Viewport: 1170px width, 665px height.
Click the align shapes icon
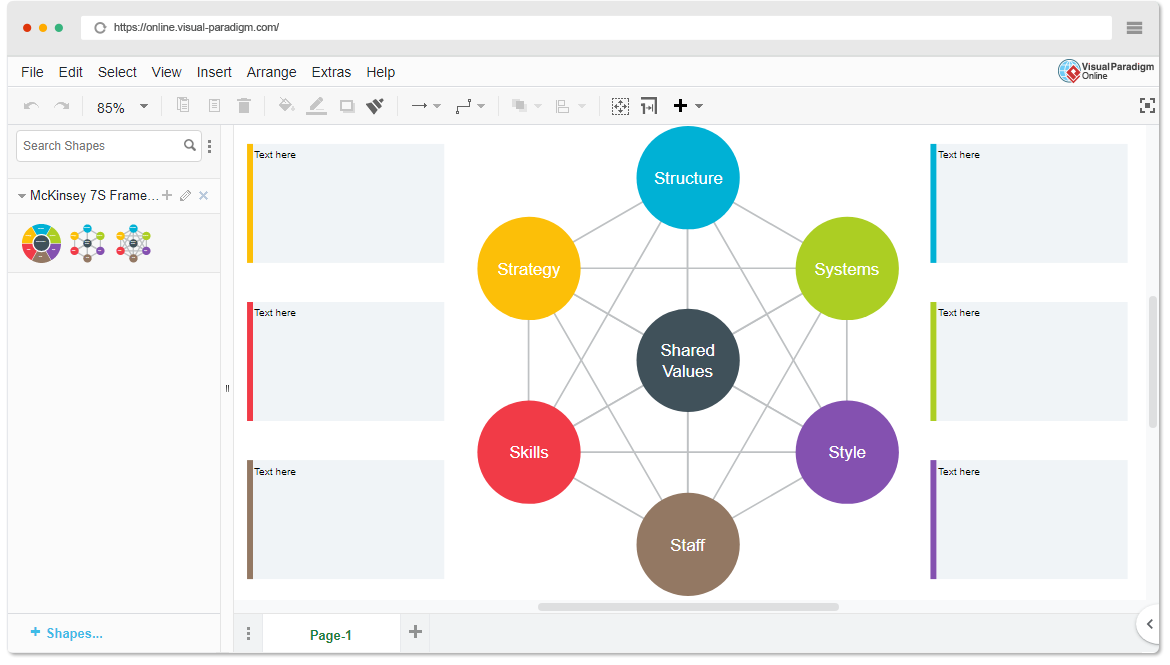pos(563,106)
